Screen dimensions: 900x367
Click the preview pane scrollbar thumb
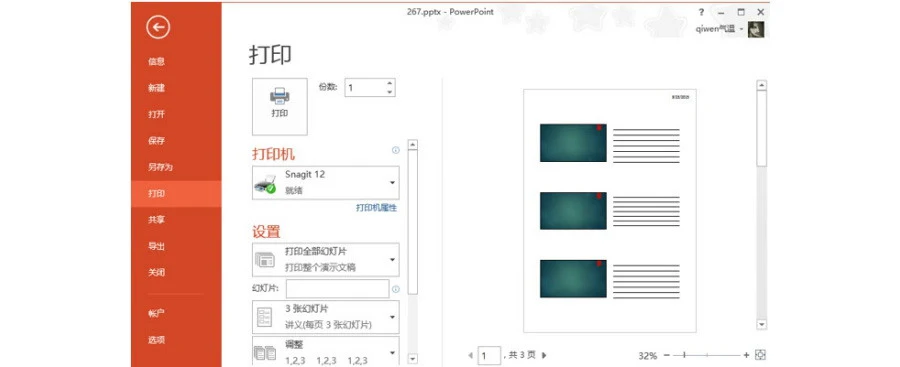point(761,129)
